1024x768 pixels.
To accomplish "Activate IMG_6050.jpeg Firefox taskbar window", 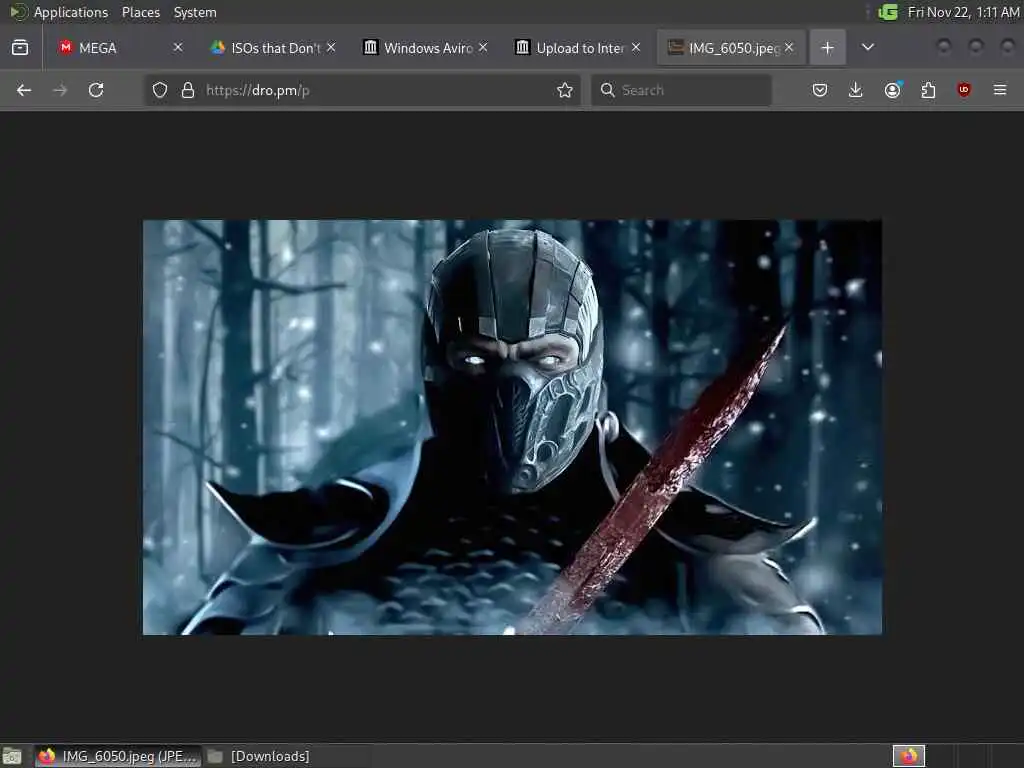I will tap(118, 756).
